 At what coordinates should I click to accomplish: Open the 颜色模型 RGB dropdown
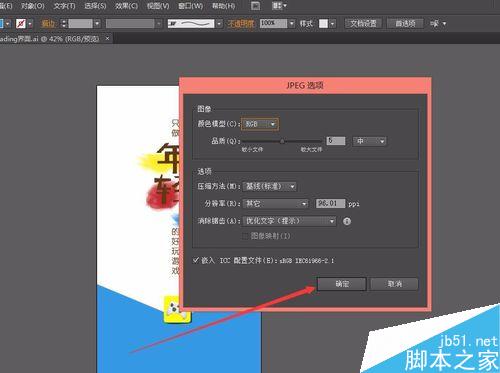260,124
